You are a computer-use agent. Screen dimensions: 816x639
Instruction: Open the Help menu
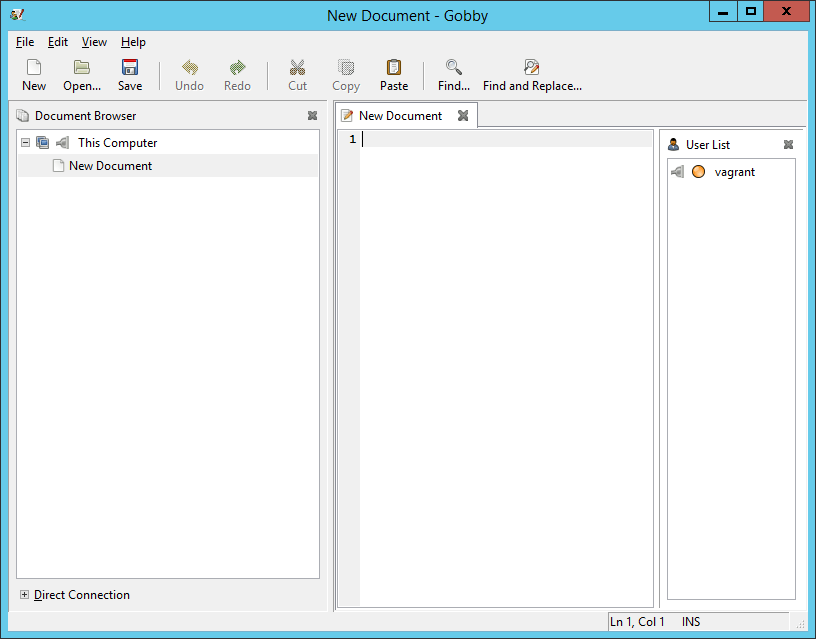[133, 42]
